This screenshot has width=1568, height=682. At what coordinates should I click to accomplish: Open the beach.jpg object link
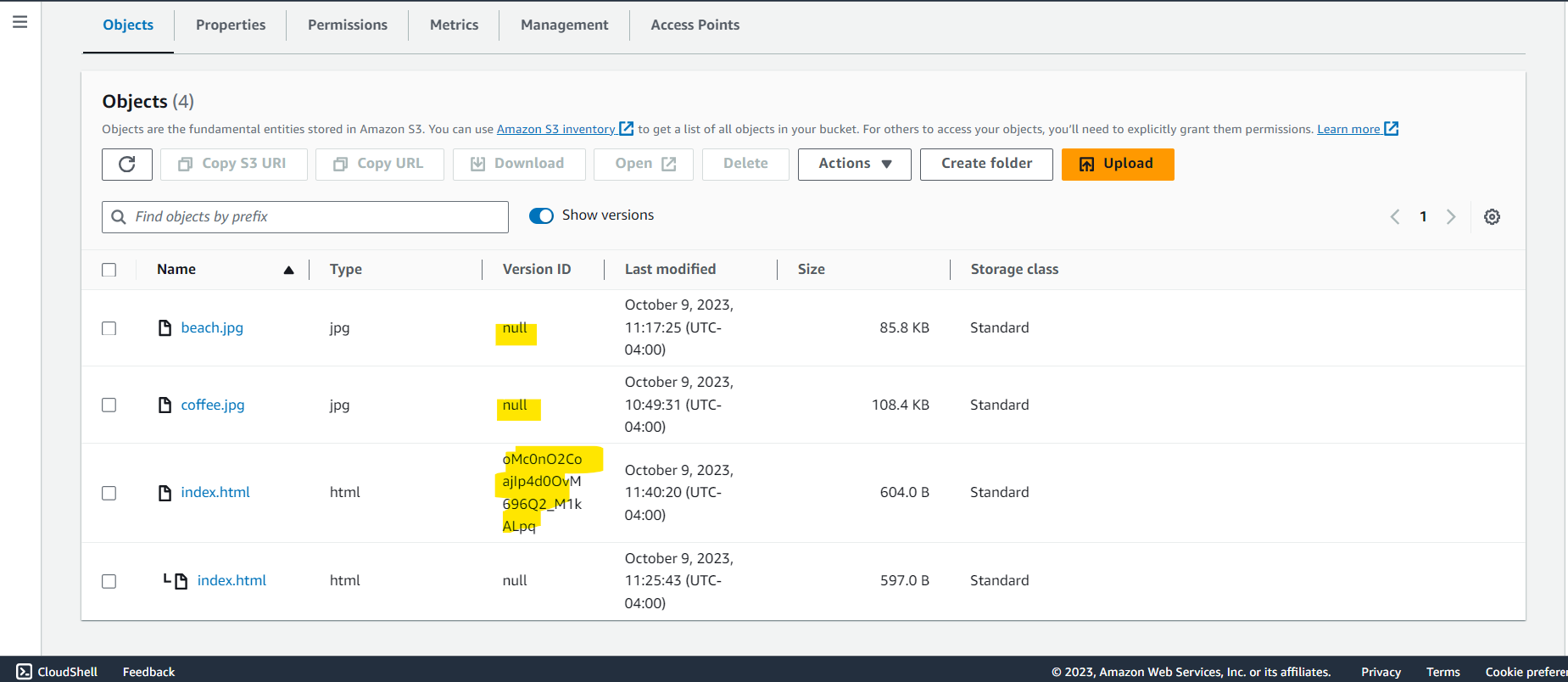pos(212,327)
